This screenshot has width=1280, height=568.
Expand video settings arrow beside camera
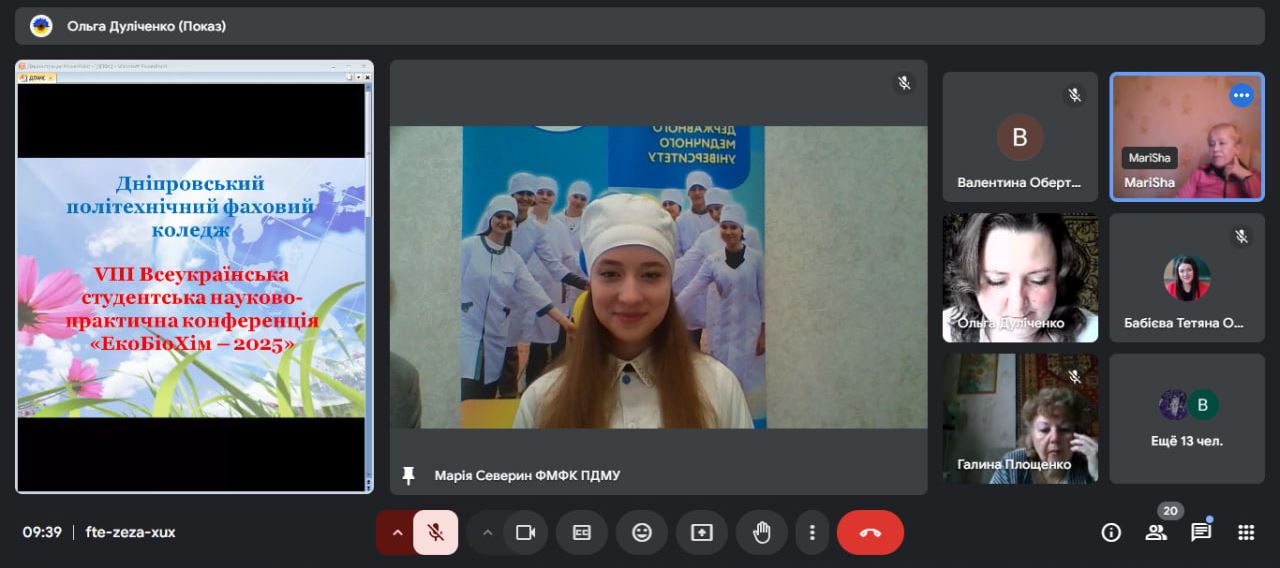pos(488,532)
